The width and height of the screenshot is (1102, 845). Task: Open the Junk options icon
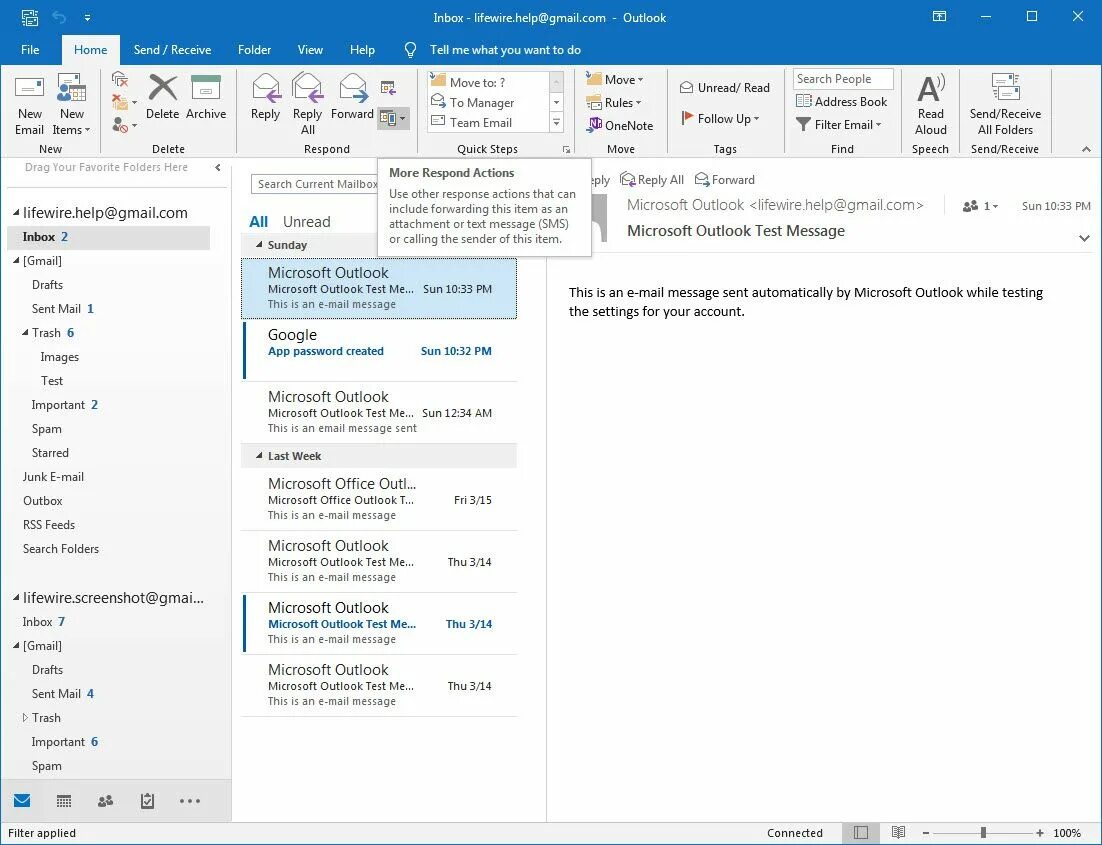pos(123,125)
